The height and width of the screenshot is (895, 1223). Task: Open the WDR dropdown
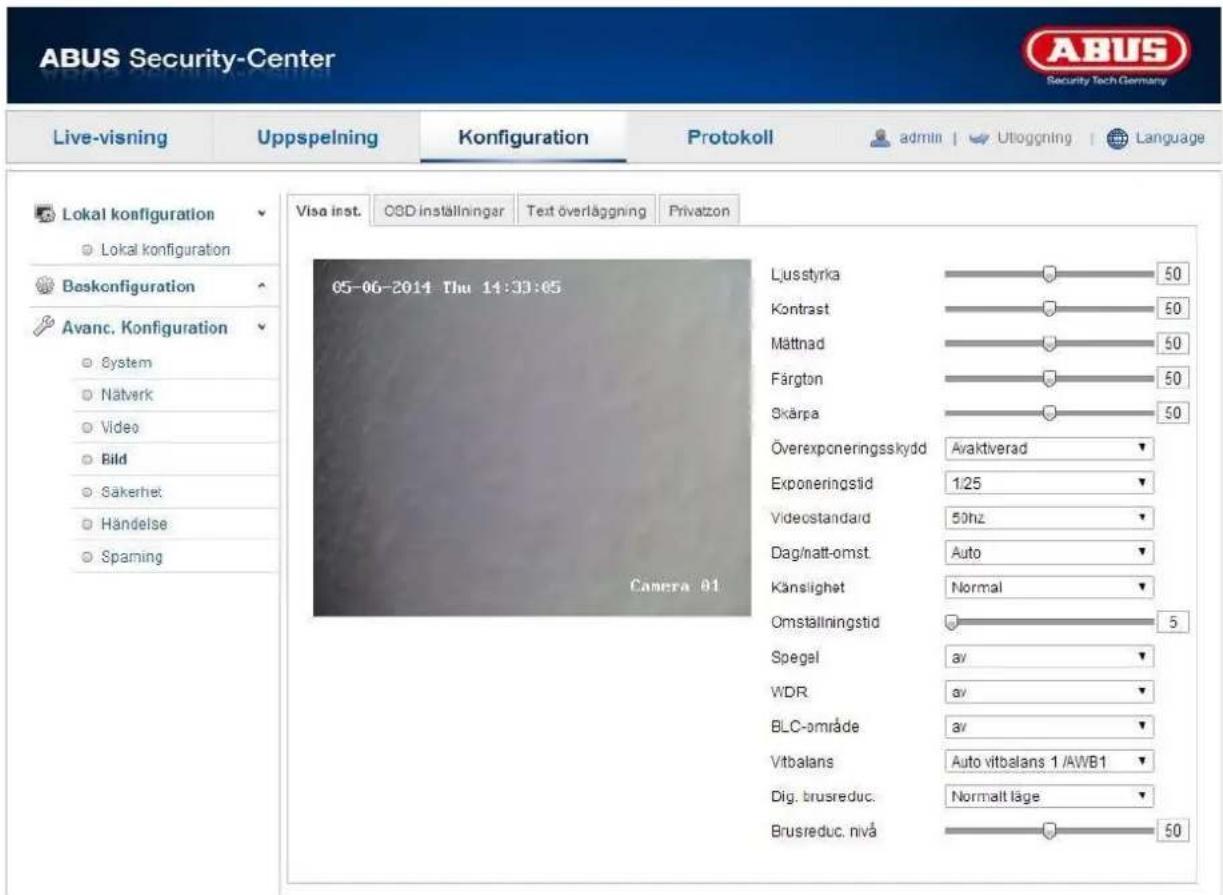pos(1049,692)
